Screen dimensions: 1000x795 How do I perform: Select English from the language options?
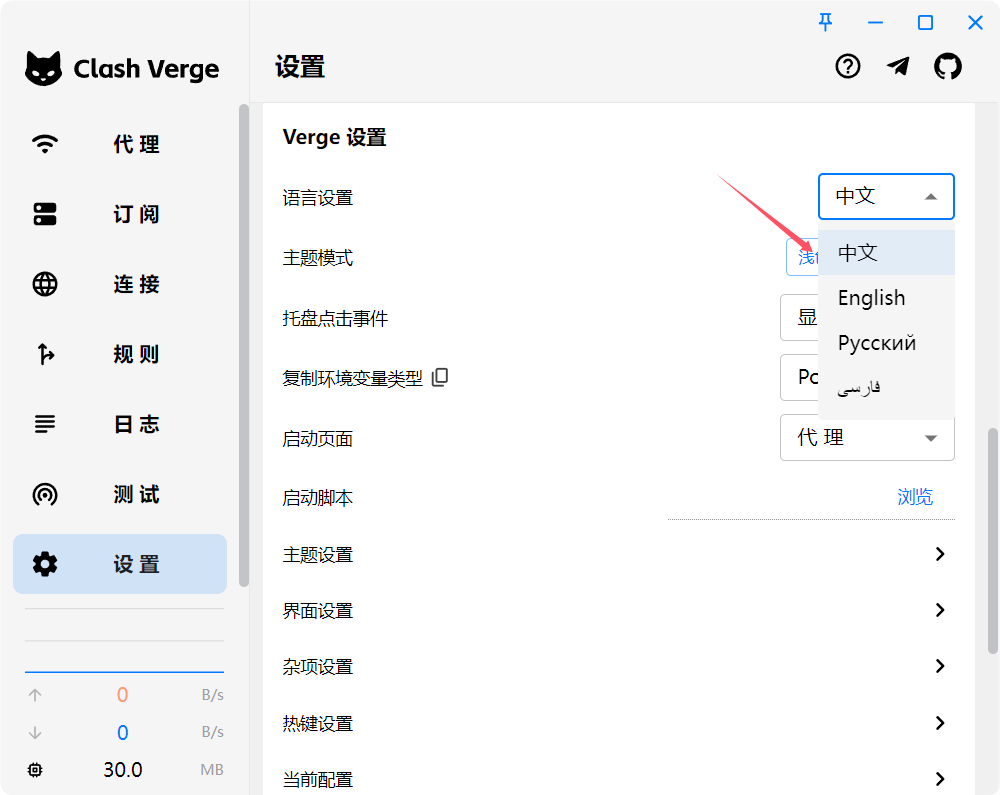coord(871,297)
